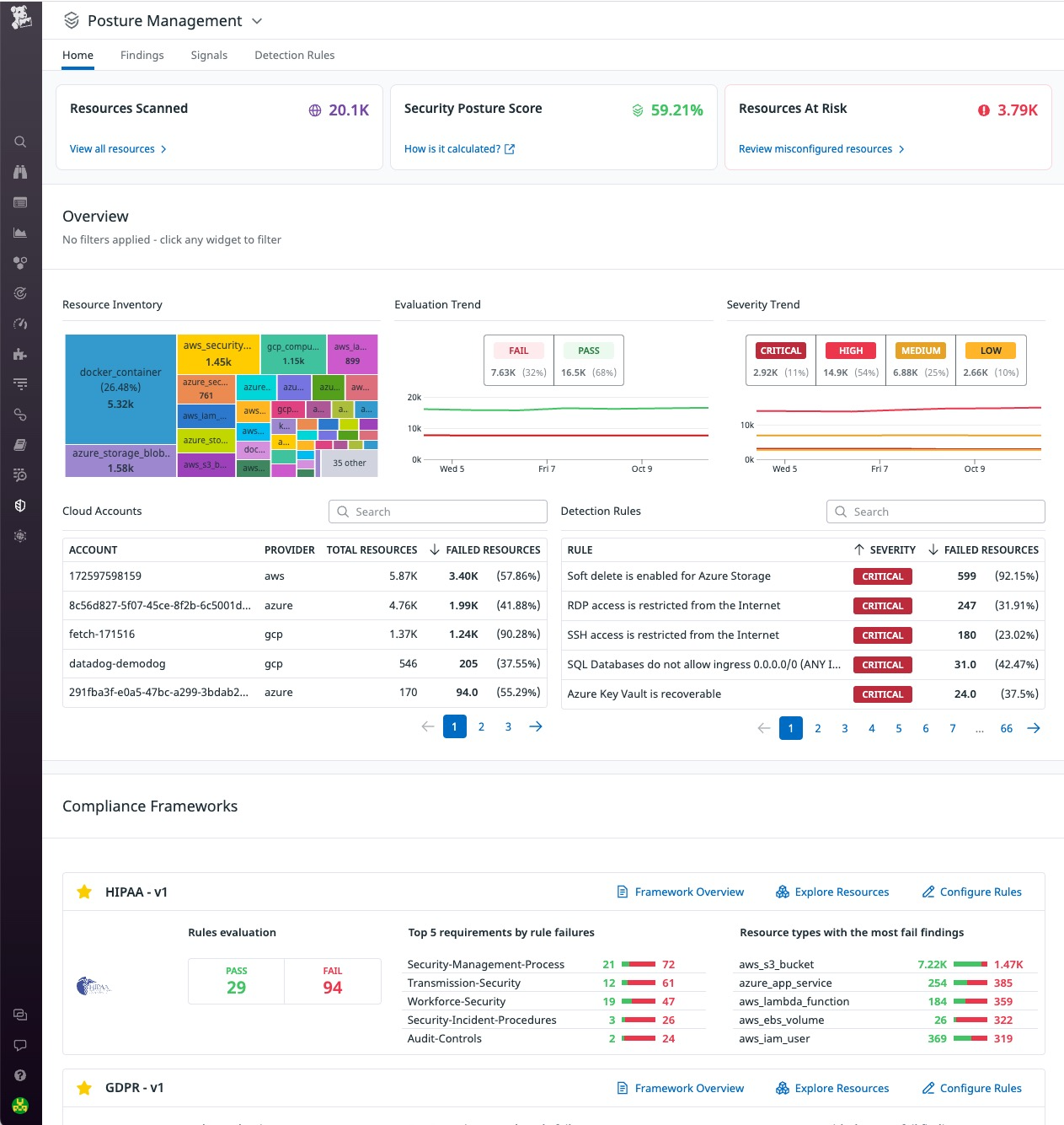This screenshot has height=1125, width=1064.
Task: Click the Cloud Accounts search field
Action: (x=438, y=512)
